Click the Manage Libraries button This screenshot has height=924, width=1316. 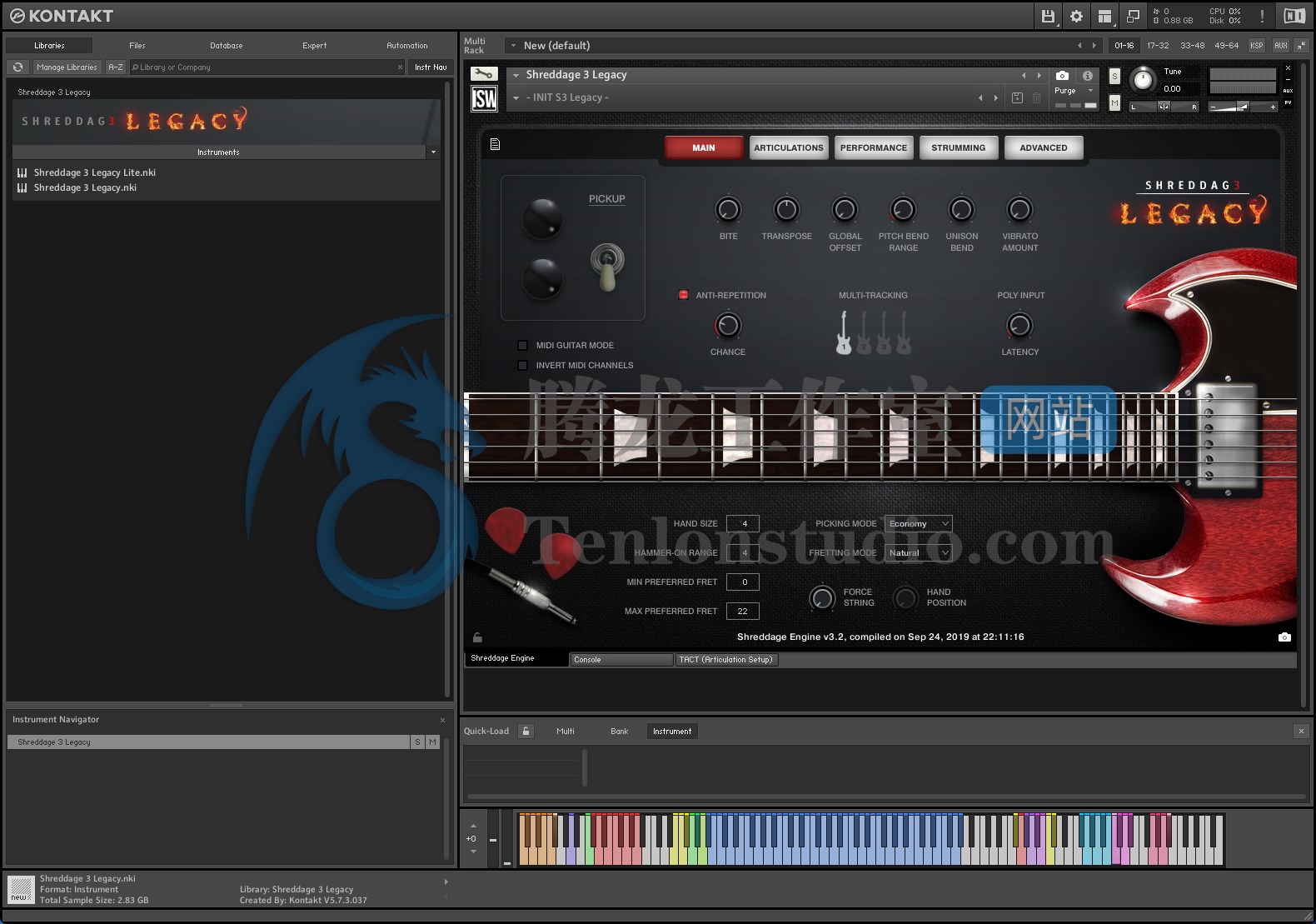point(67,67)
